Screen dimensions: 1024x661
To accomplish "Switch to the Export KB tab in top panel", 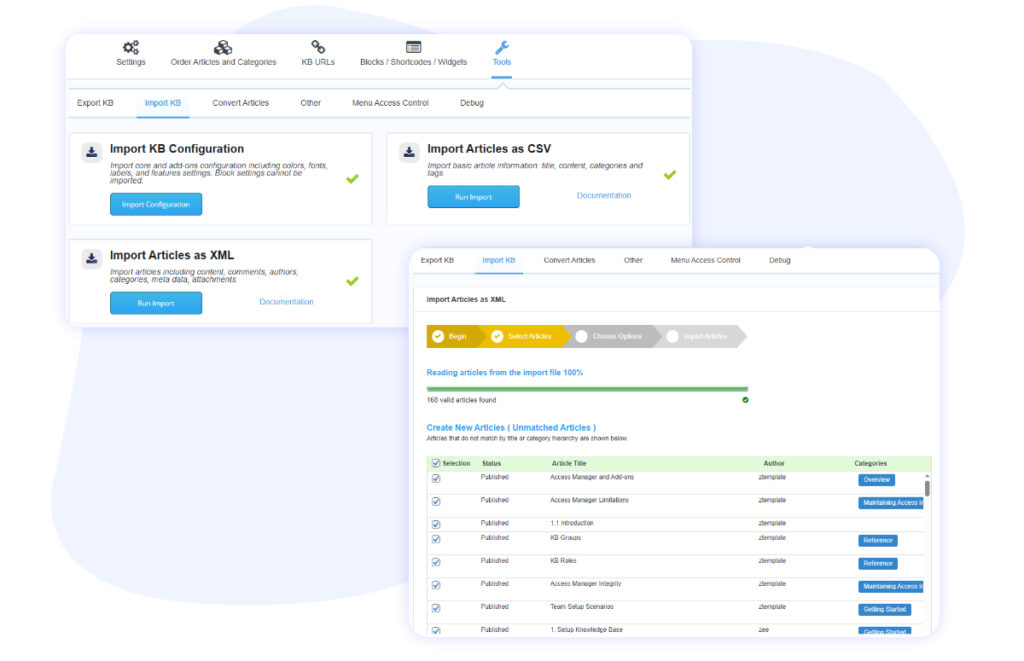I will click(x=95, y=103).
